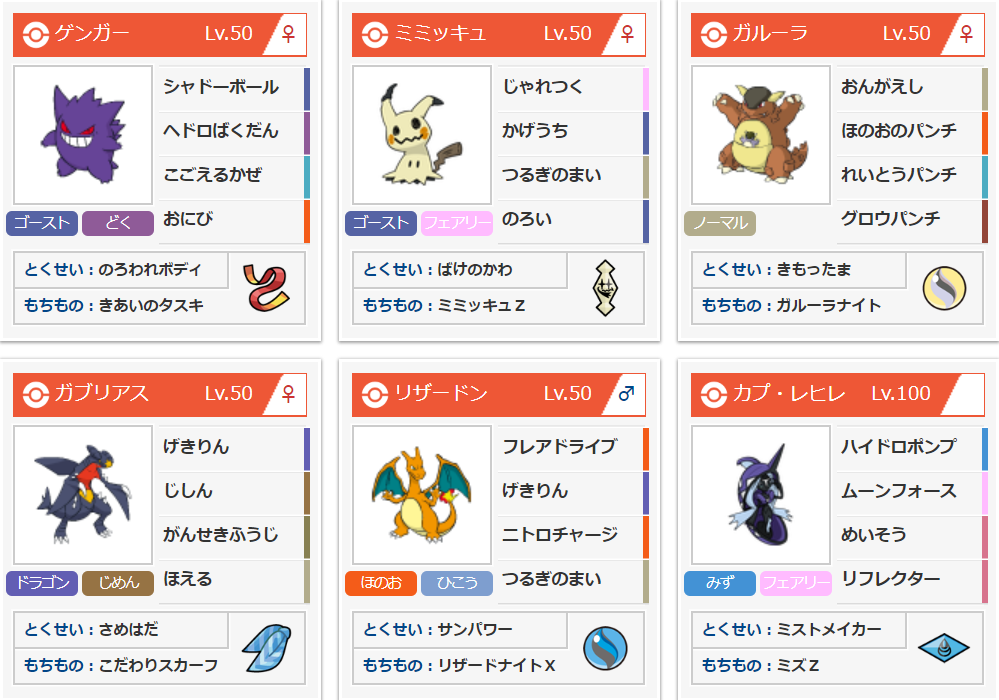Screen dimensions: 999x700
Task: Click the Focus Sash item icon on Gengar's card
Action: 266,288
